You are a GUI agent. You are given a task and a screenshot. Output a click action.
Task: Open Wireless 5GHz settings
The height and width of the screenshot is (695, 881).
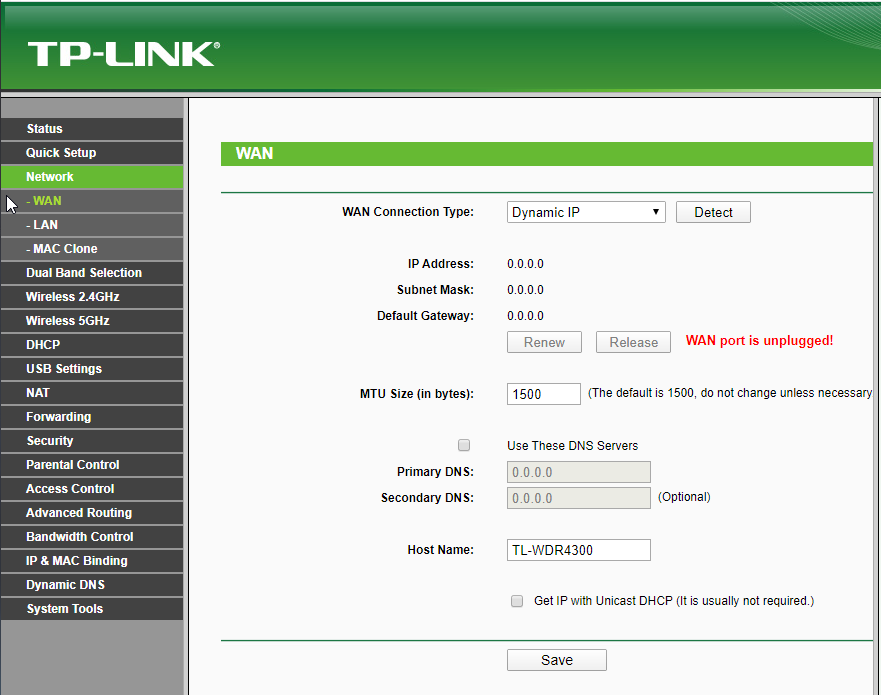click(92, 321)
